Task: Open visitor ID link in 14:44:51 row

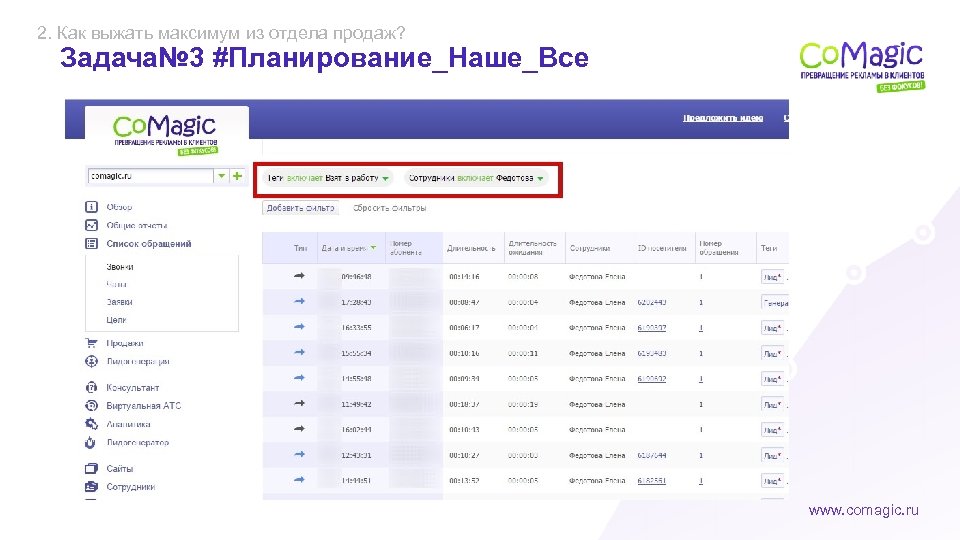Action: click(651, 481)
